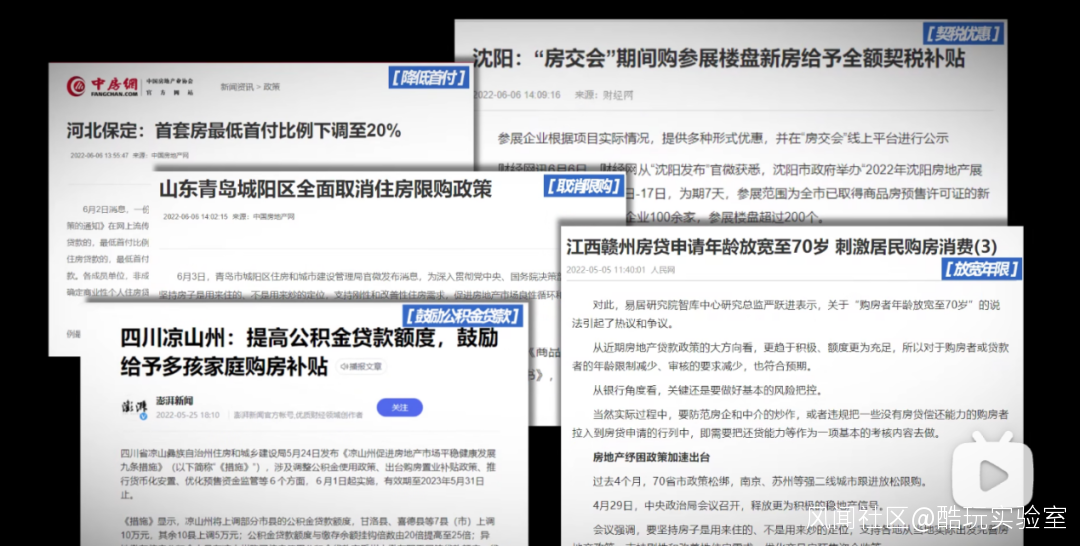Open the 政策 breadcrumb link
The height and width of the screenshot is (546, 1080).
click(271, 87)
